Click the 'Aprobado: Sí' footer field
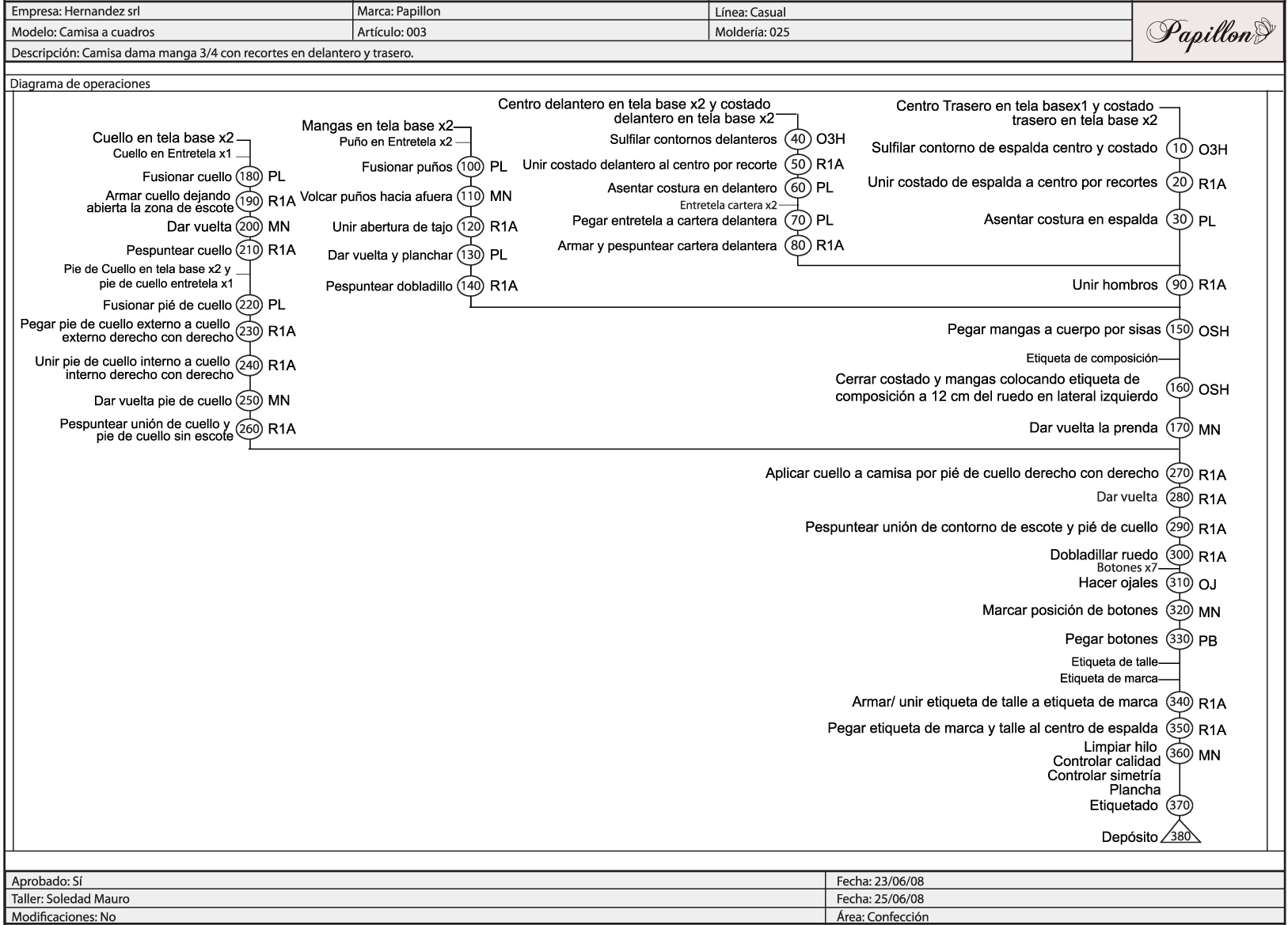This screenshot has width=1288, height=925. click(42, 881)
